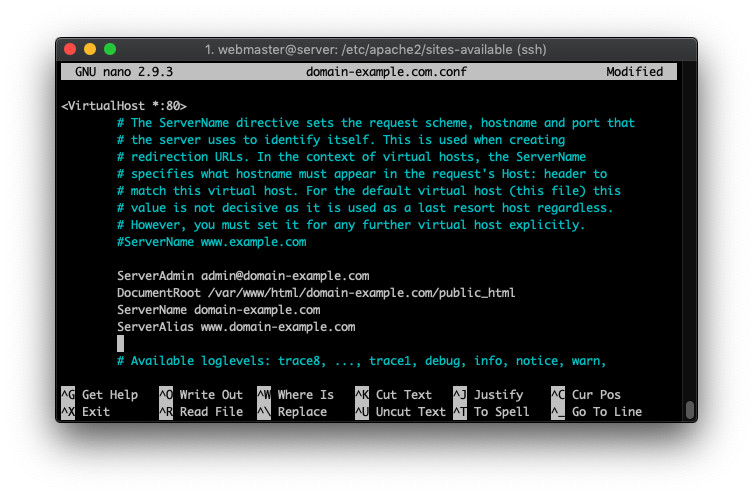Viewport: 753px width, 496px height.
Task: Click the 'ServerAlias www.domain-example.com' line
Action: click(x=236, y=327)
